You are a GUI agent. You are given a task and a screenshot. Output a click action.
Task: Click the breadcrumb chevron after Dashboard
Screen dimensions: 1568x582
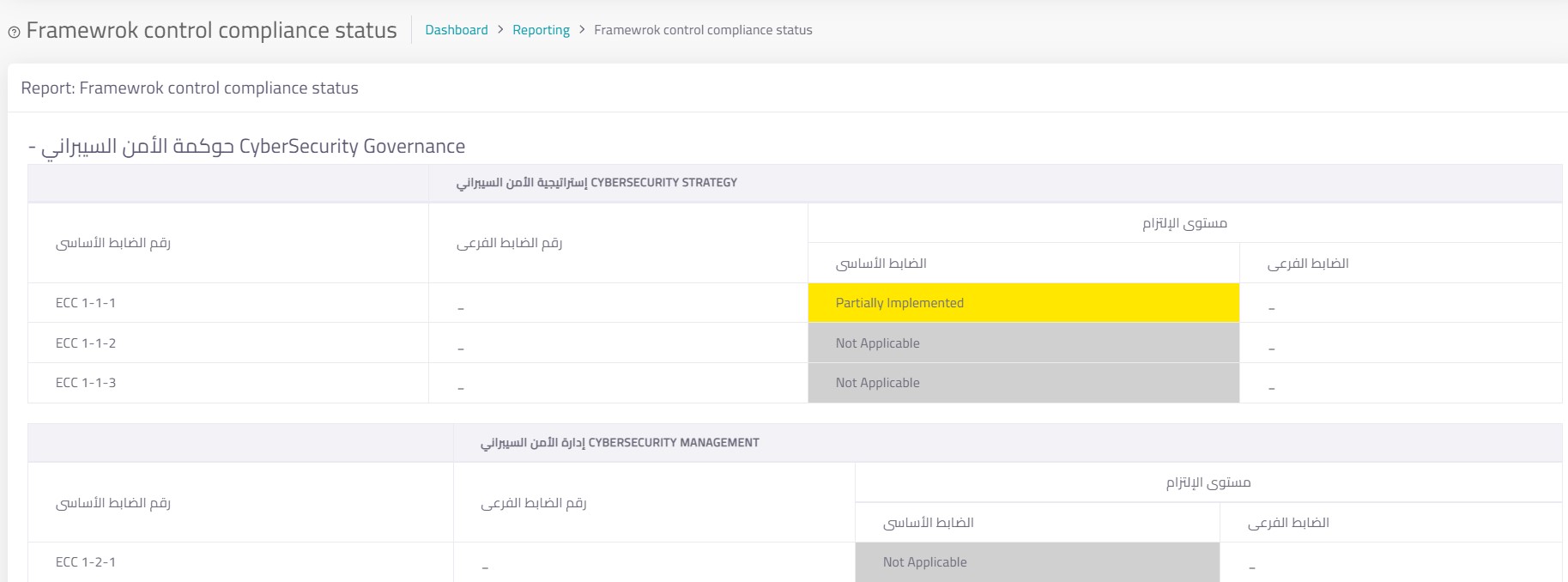click(500, 30)
